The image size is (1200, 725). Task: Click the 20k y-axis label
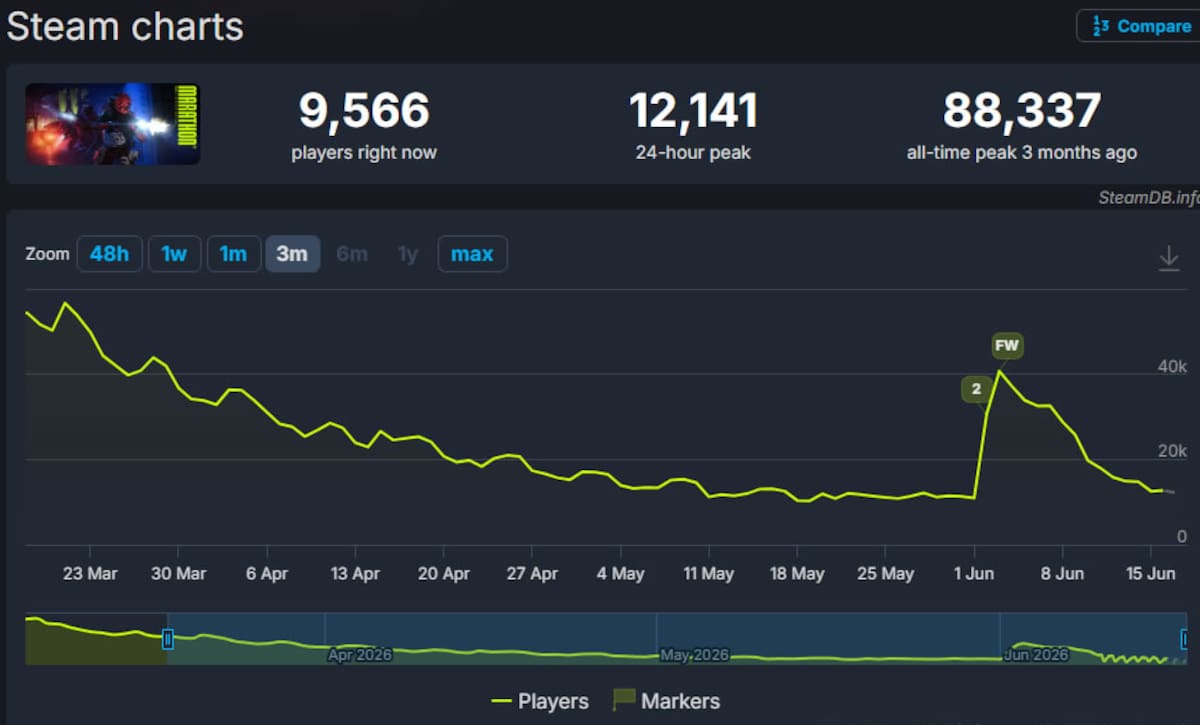1172,451
